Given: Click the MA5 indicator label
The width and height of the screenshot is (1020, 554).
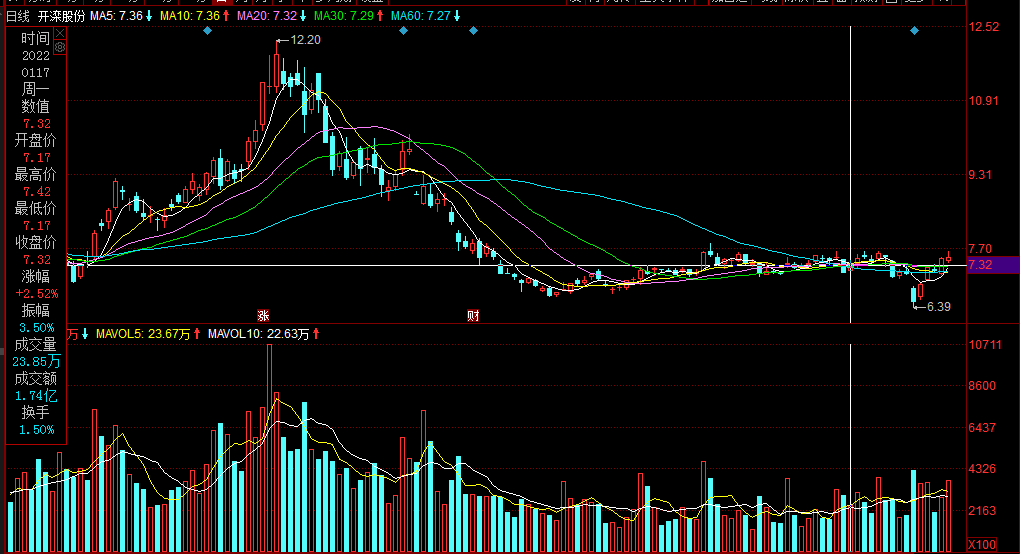Looking at the screenshot, I should tap(120, 16).
